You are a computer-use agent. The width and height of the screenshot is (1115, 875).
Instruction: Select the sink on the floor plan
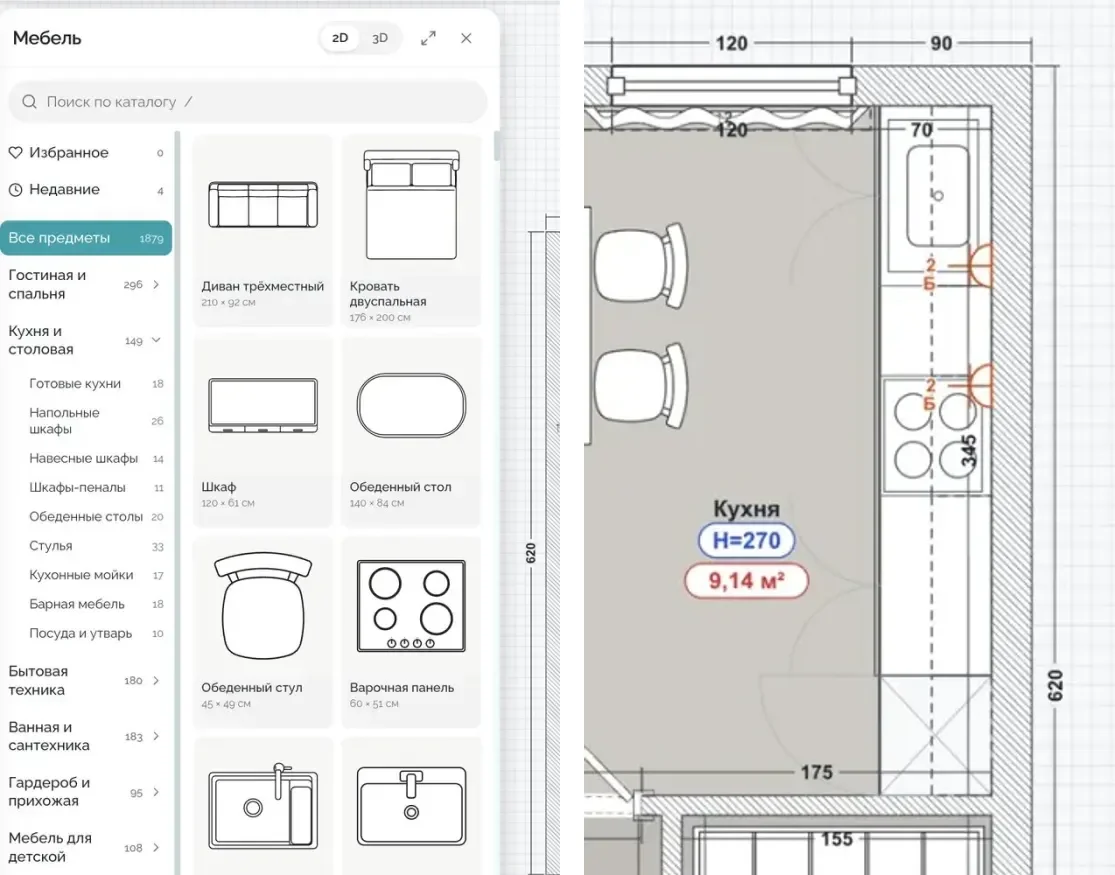tap(937, 196)
